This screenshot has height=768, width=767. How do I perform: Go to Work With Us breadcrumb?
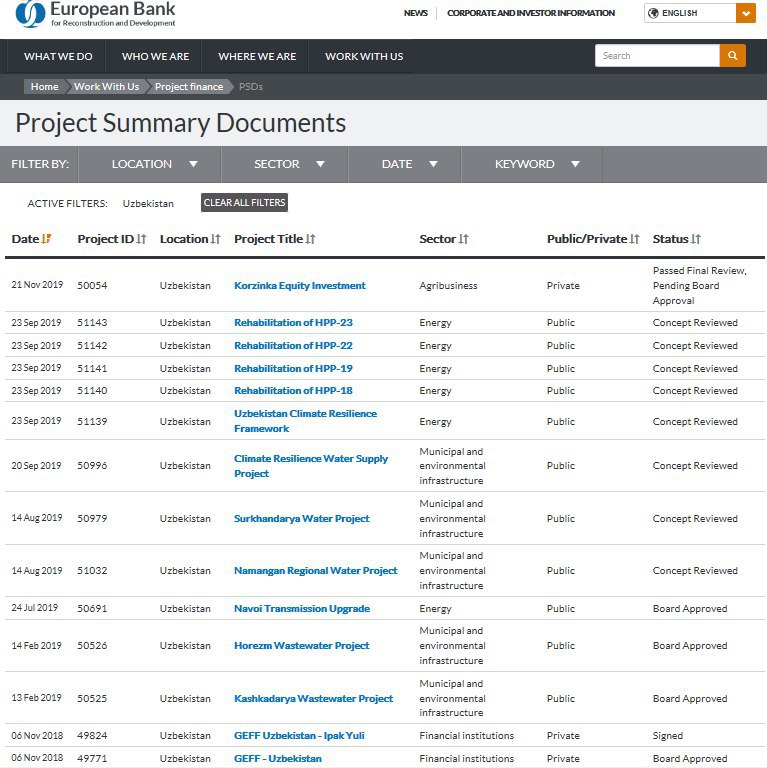click(106, 87)
